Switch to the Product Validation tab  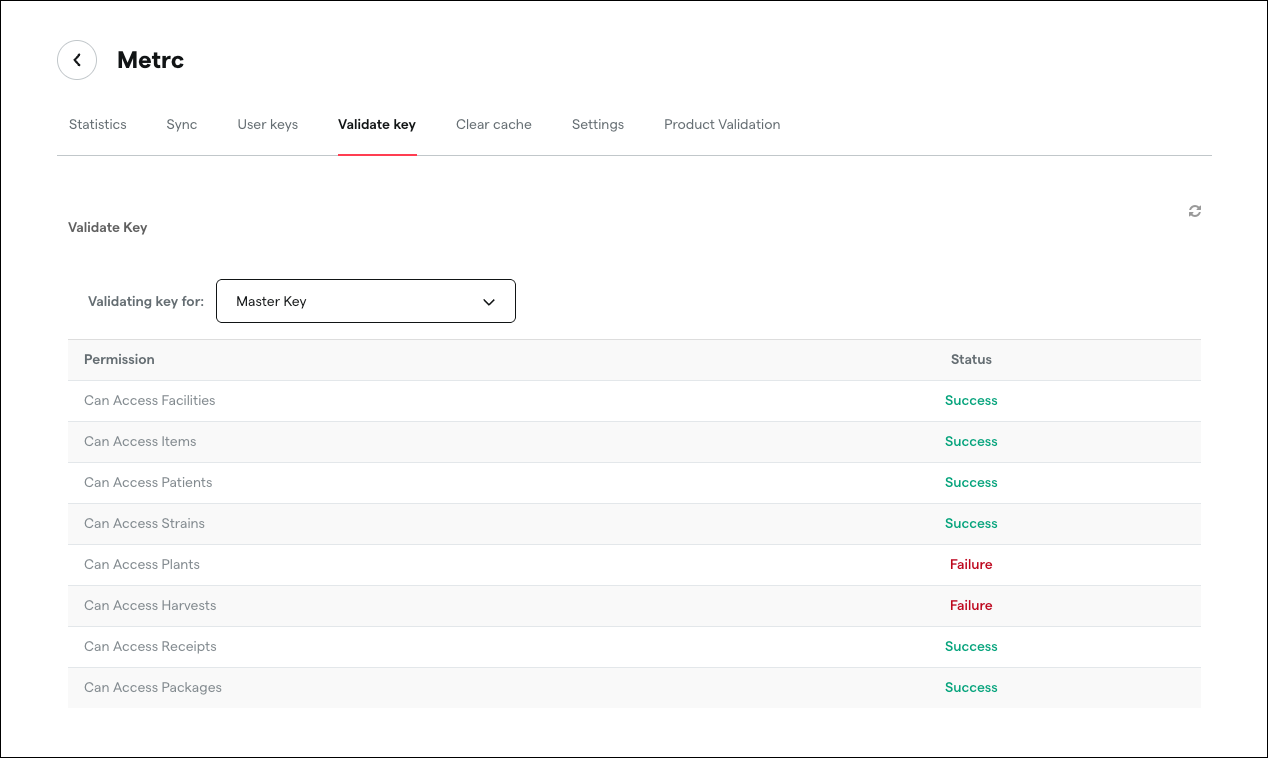coord(722,125)
